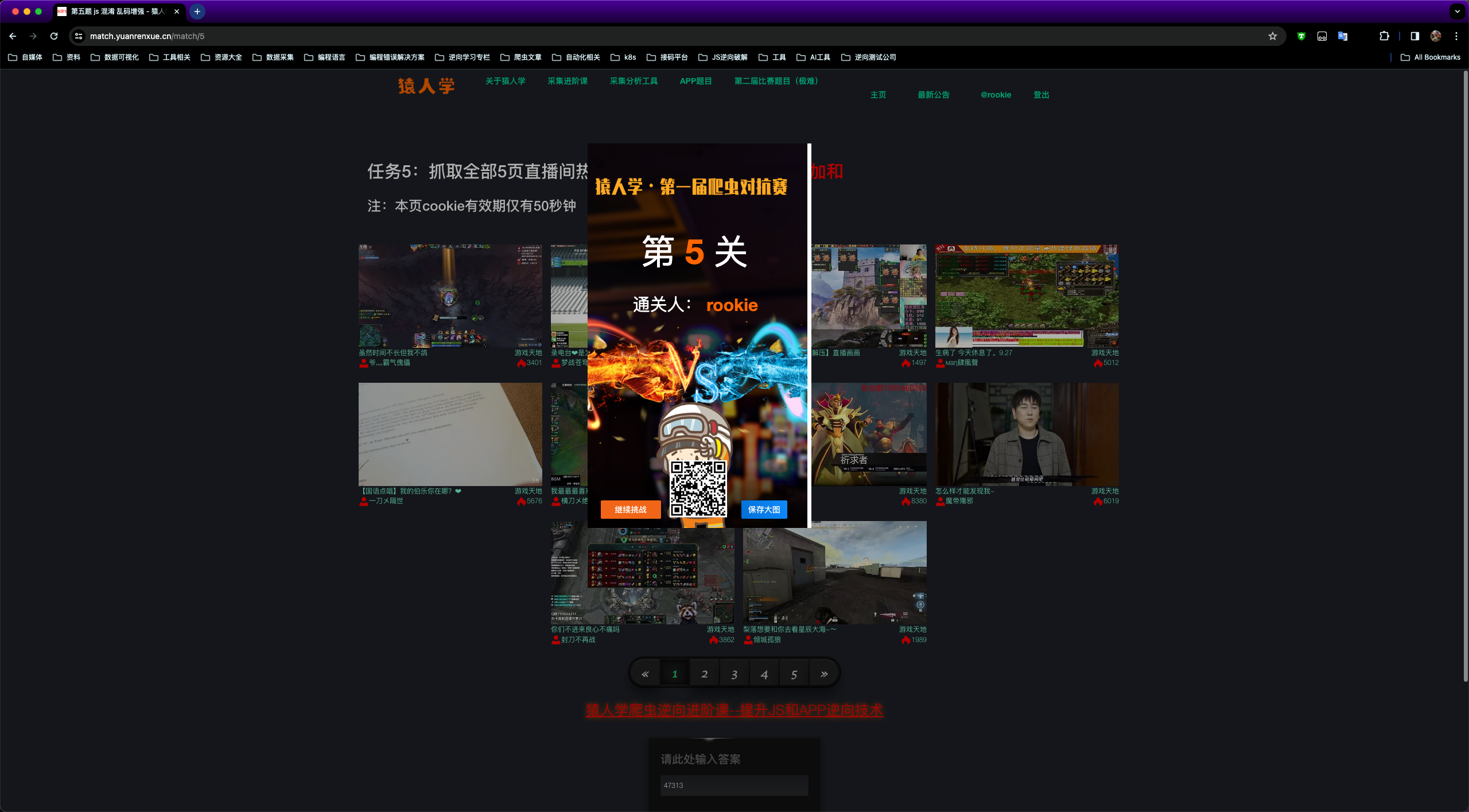Screen dimensions: 1469x812
Task: Click the 采集分析工具 nav menu item
Action: click(x=634, y=81)
